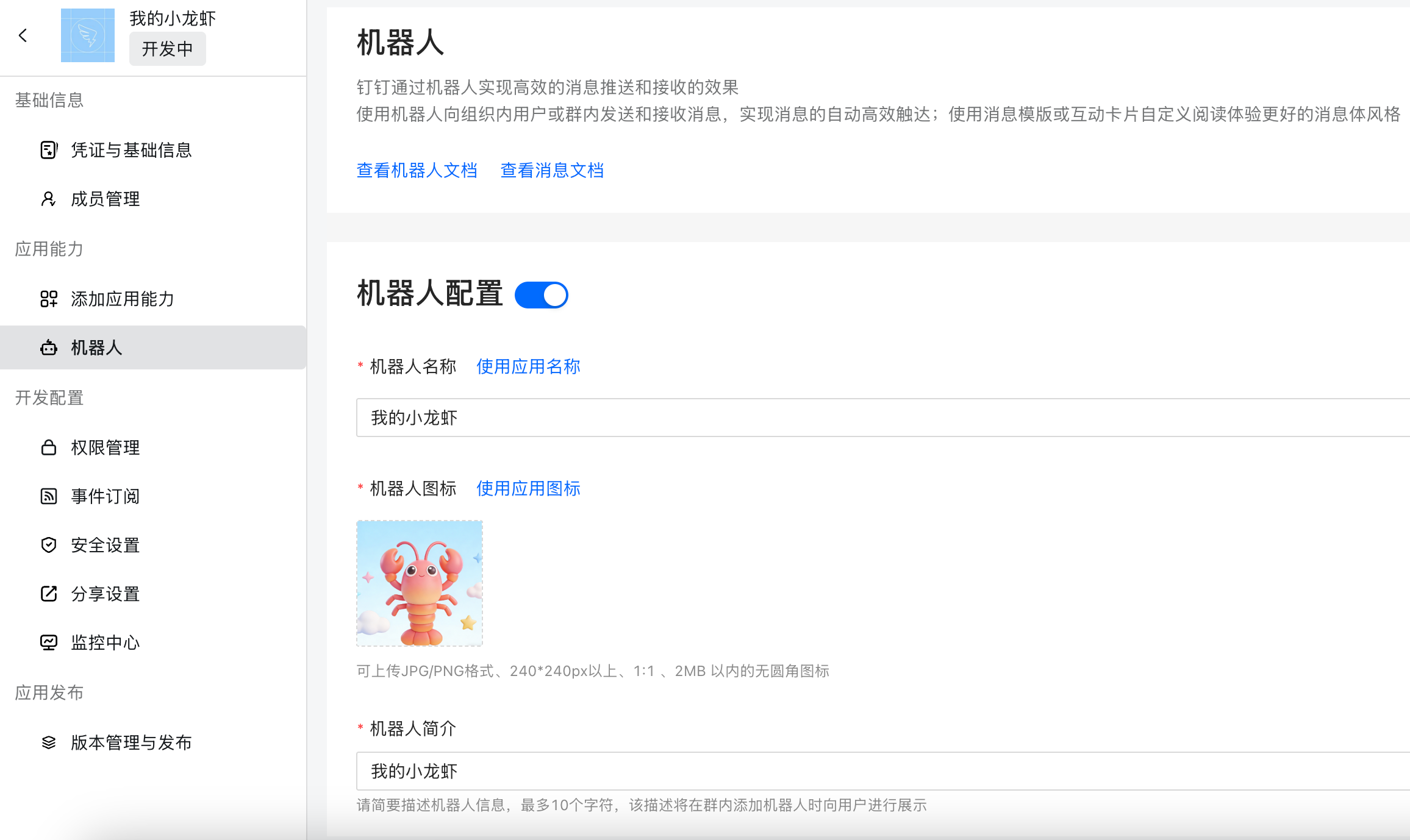Click the 添加应用能力 grid-plus icon
The width and height of the screenshot is (1410, 840).
coord(49,299)
